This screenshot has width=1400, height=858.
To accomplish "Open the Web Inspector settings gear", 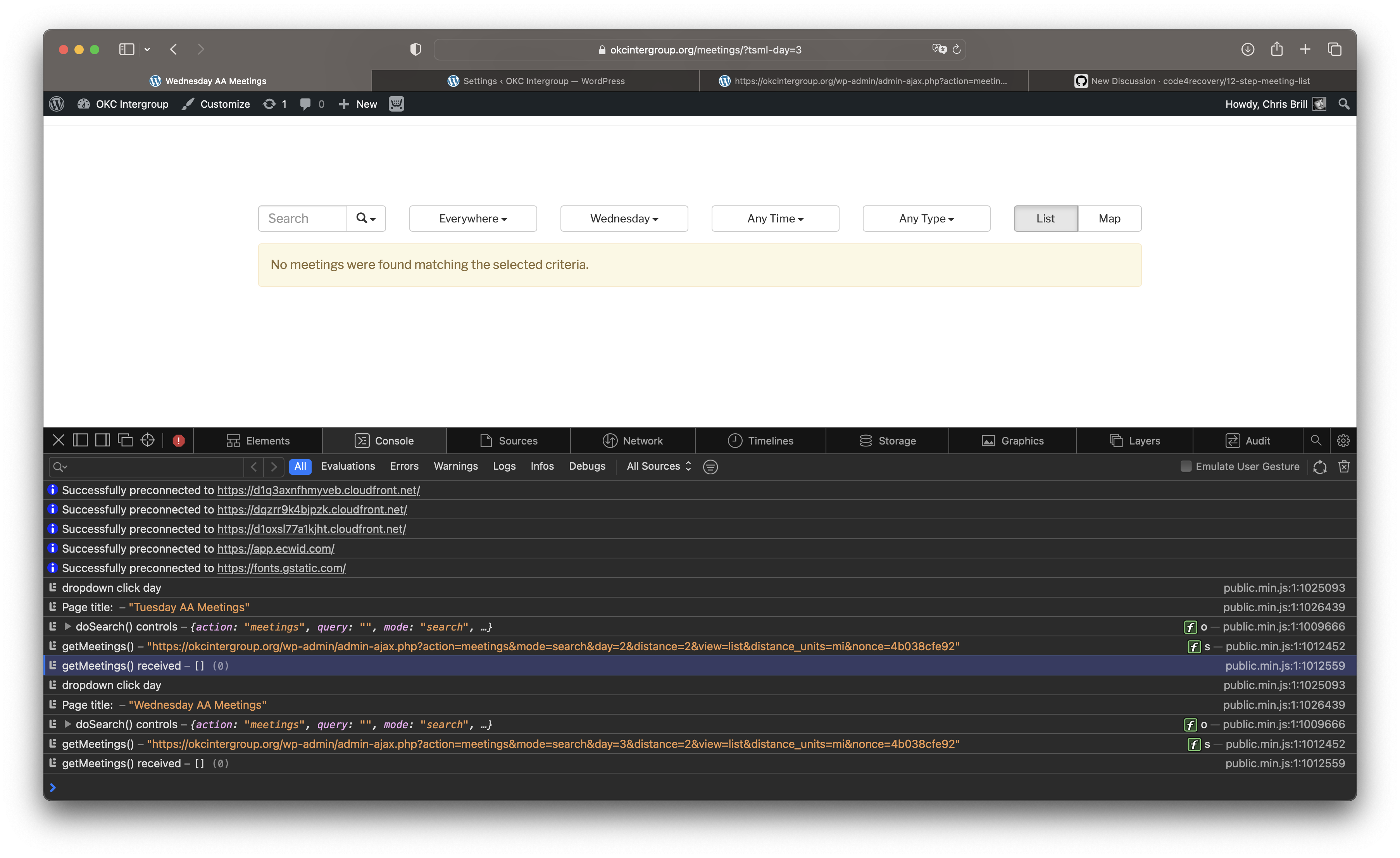I will click(1343, 440).
